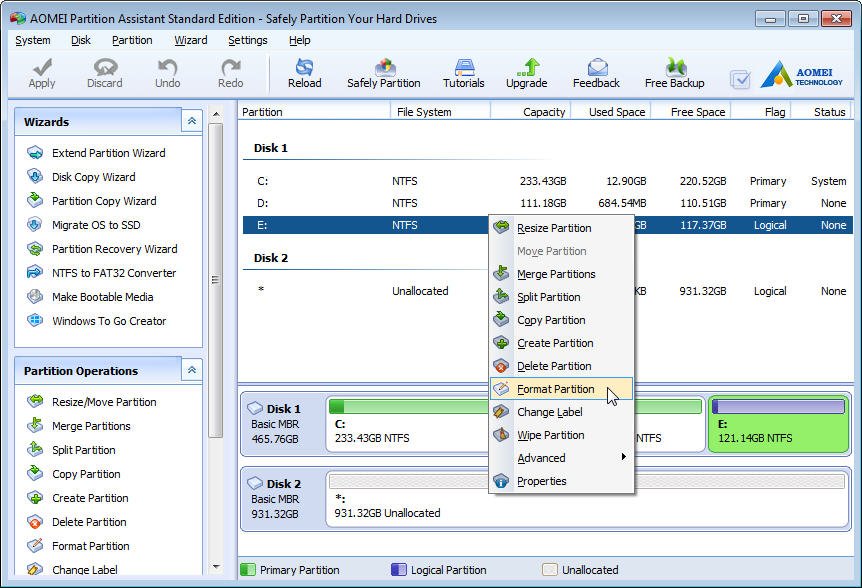Choose Resize Partition in context menu
Image resolution: width=862 pixels, height=588 pixels.
coord(561,228)
